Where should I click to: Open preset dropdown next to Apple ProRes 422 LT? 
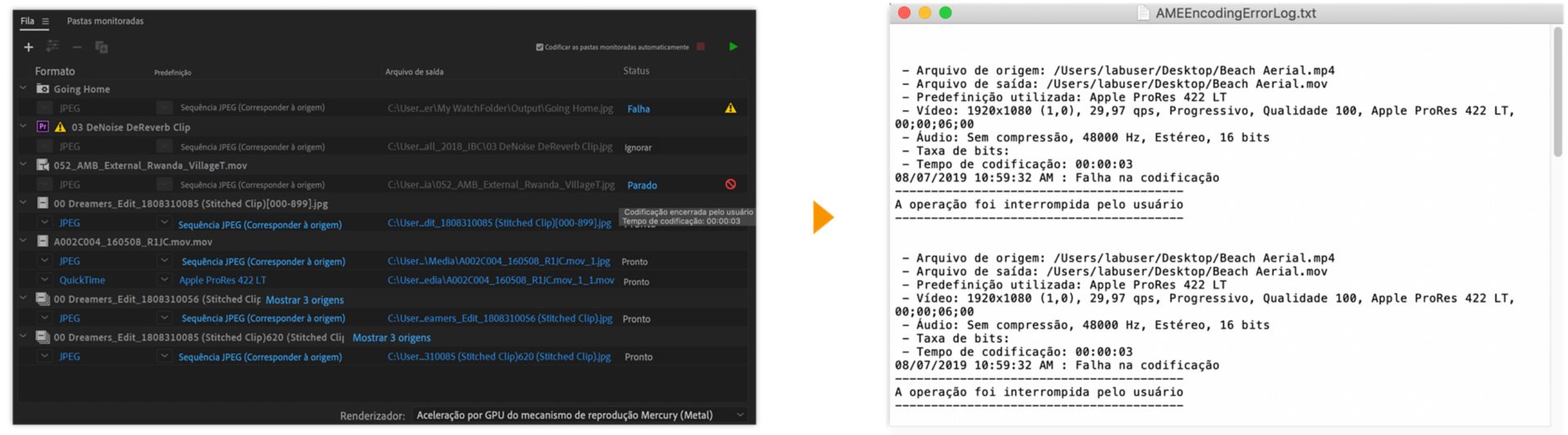point(164,280)
